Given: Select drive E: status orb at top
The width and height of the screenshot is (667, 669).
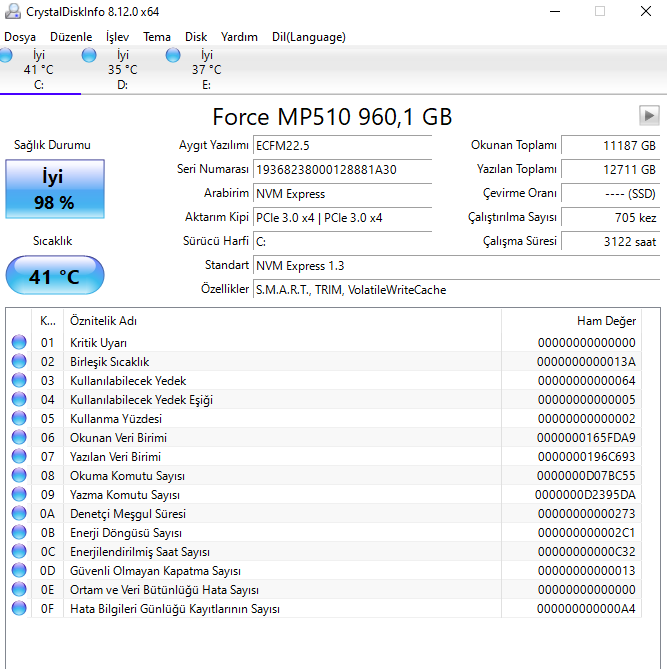Looking at the screenshot, I should click(x=173, y=55).
